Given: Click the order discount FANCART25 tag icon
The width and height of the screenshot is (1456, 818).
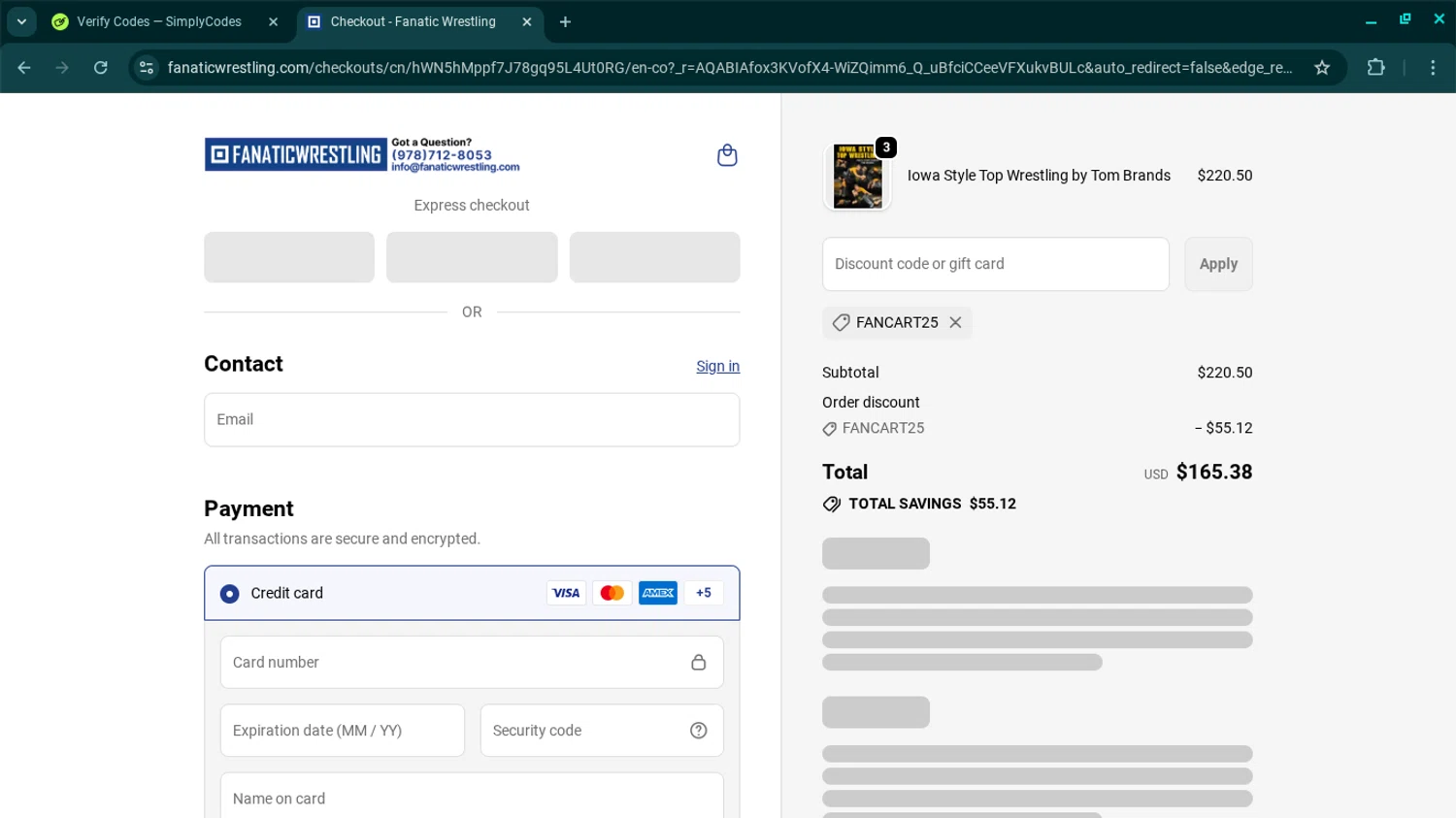Looking at the screenshot, I should coord(829,429).
